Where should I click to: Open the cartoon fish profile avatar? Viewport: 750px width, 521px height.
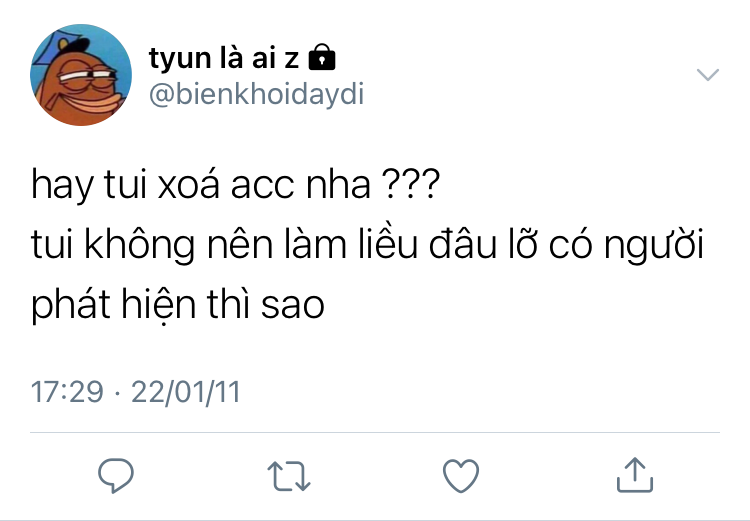point(81,75)
